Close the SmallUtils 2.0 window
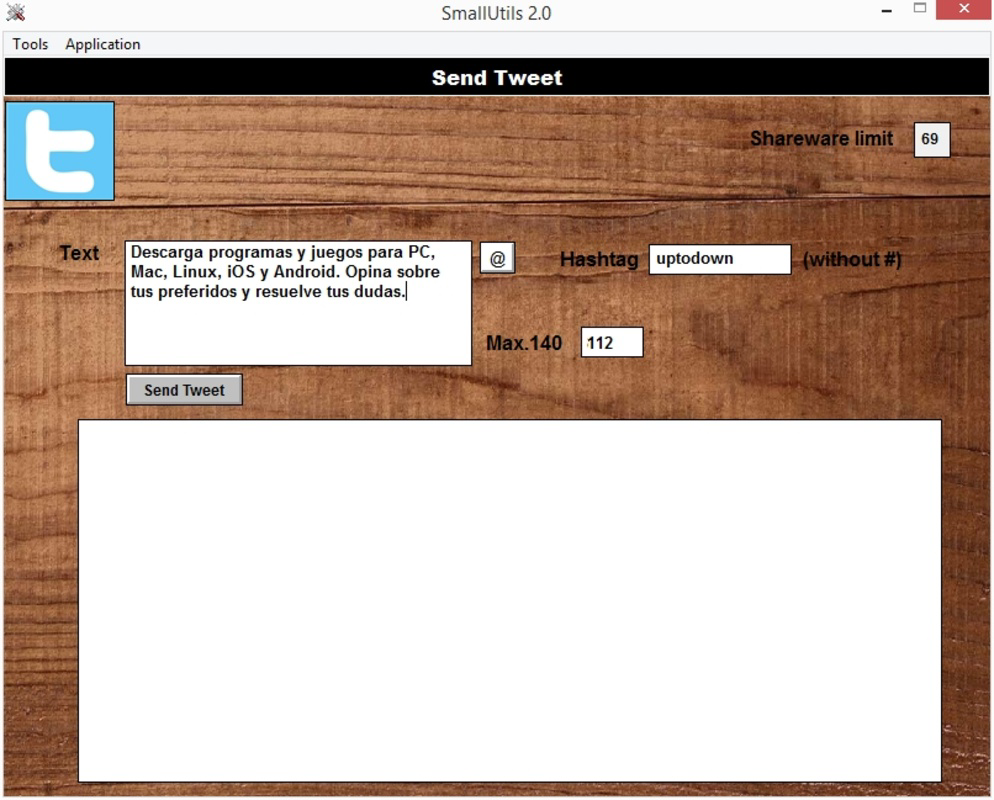Screen dimensions: 994x800 click(x=964, y=10)
